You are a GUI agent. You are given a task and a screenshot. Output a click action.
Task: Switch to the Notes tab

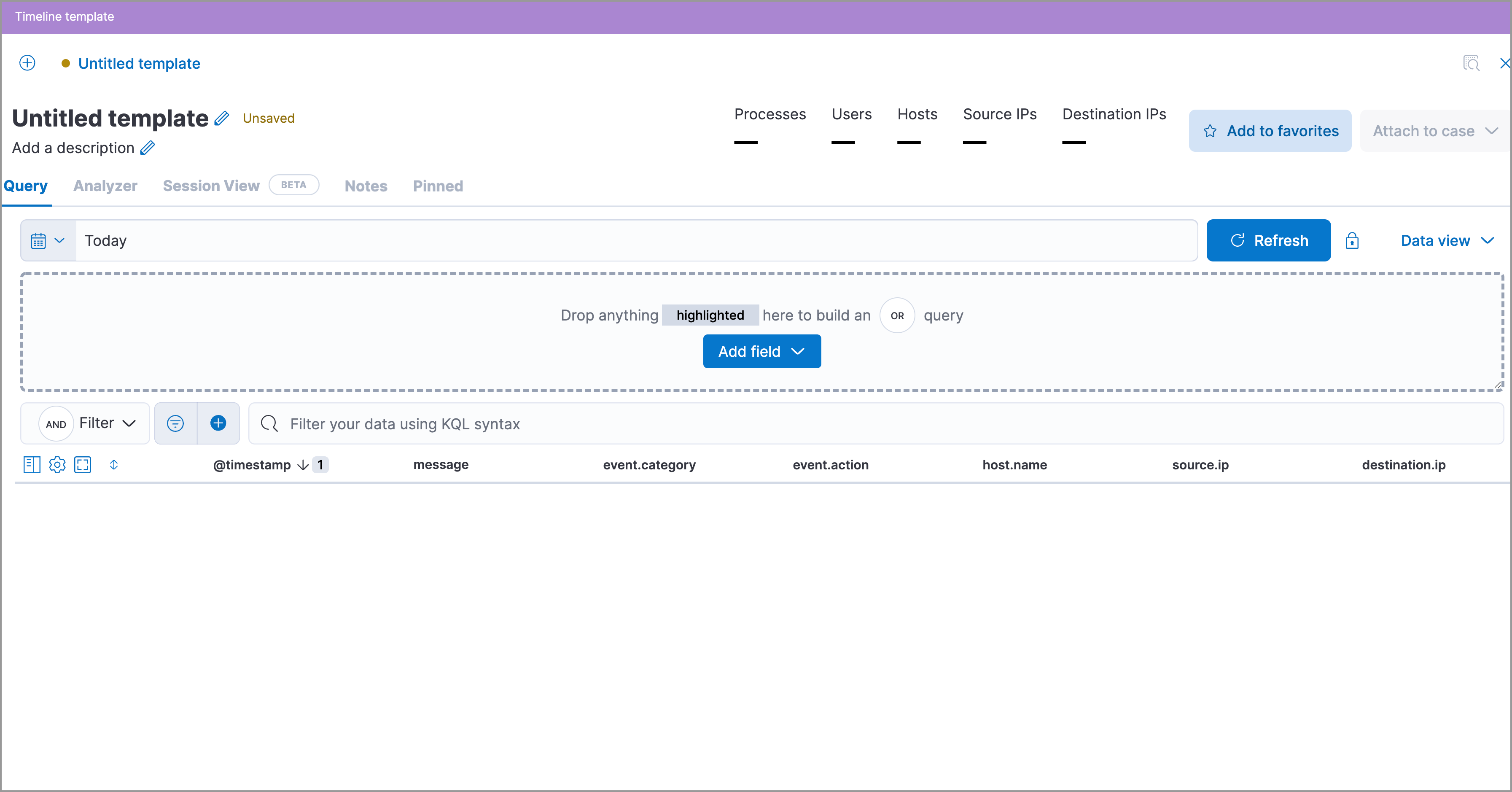click(x=366, y=186)
